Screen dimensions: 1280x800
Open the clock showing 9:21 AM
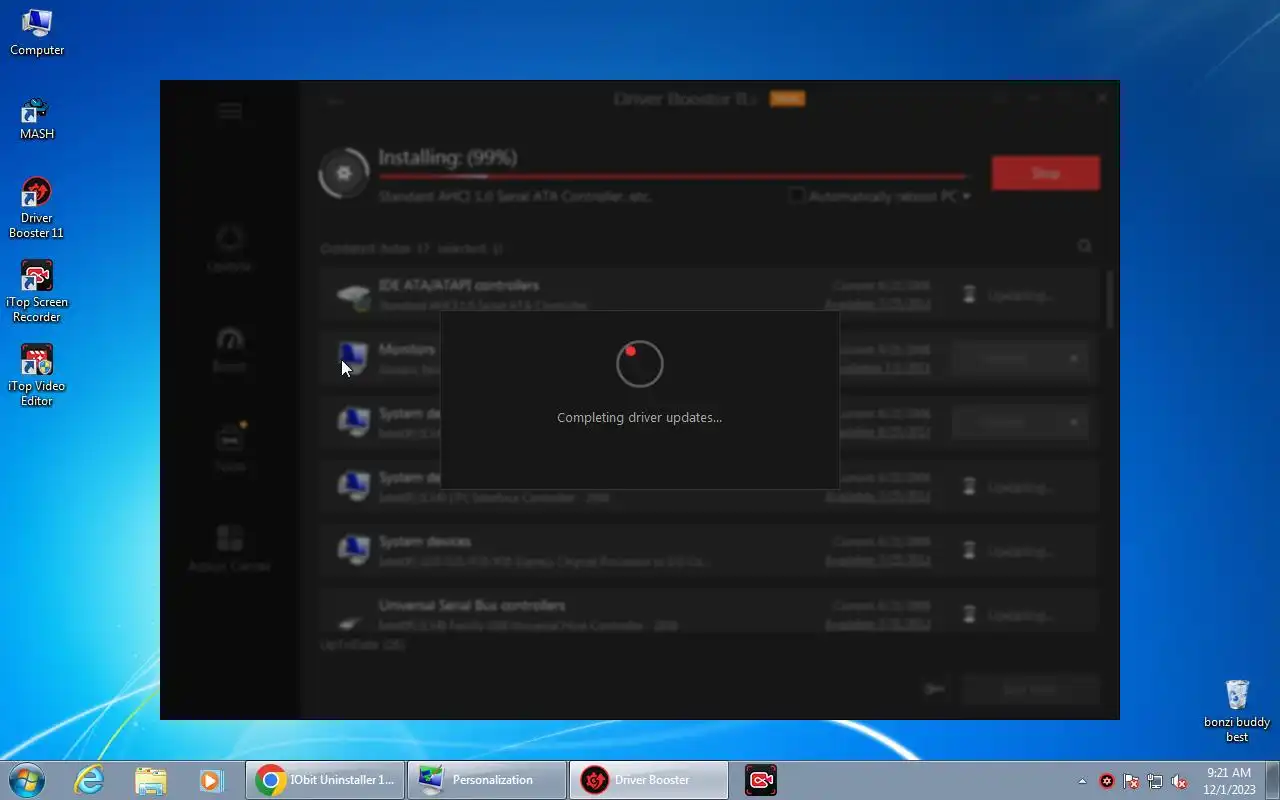pos(1229,780)
